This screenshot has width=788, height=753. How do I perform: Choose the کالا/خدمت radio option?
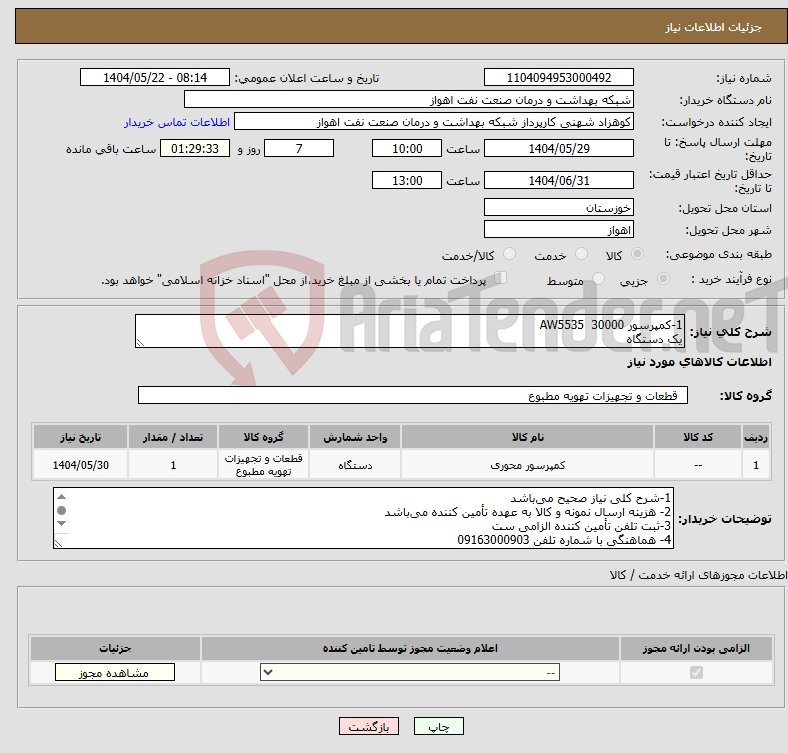pyautogui.click(x=510, y=255)
